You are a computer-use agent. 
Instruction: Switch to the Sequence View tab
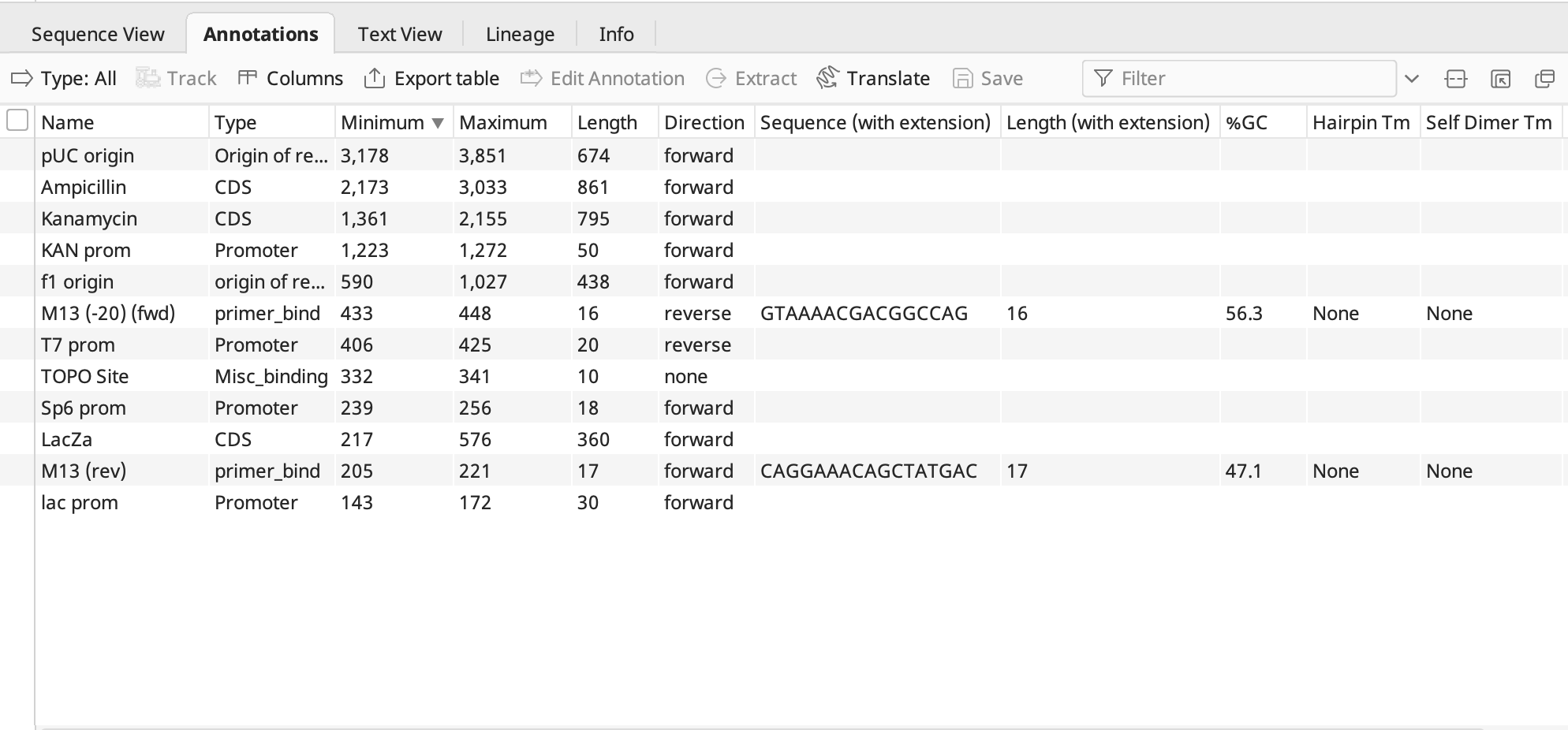point(98,35)
